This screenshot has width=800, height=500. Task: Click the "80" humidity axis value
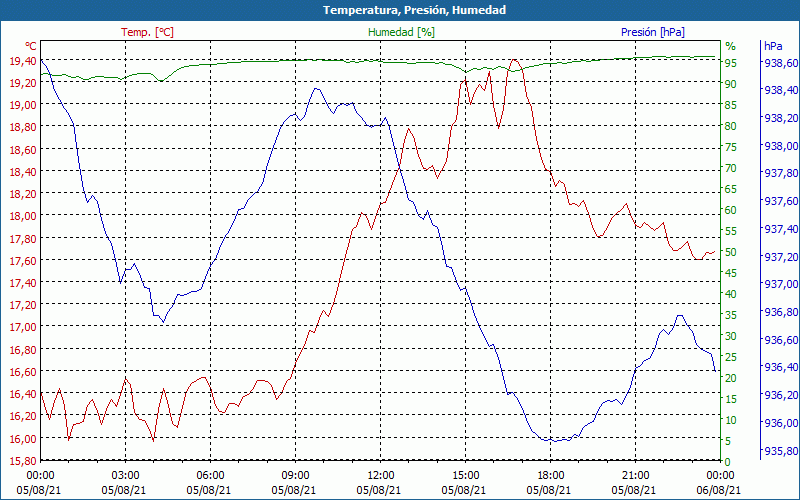731,126
